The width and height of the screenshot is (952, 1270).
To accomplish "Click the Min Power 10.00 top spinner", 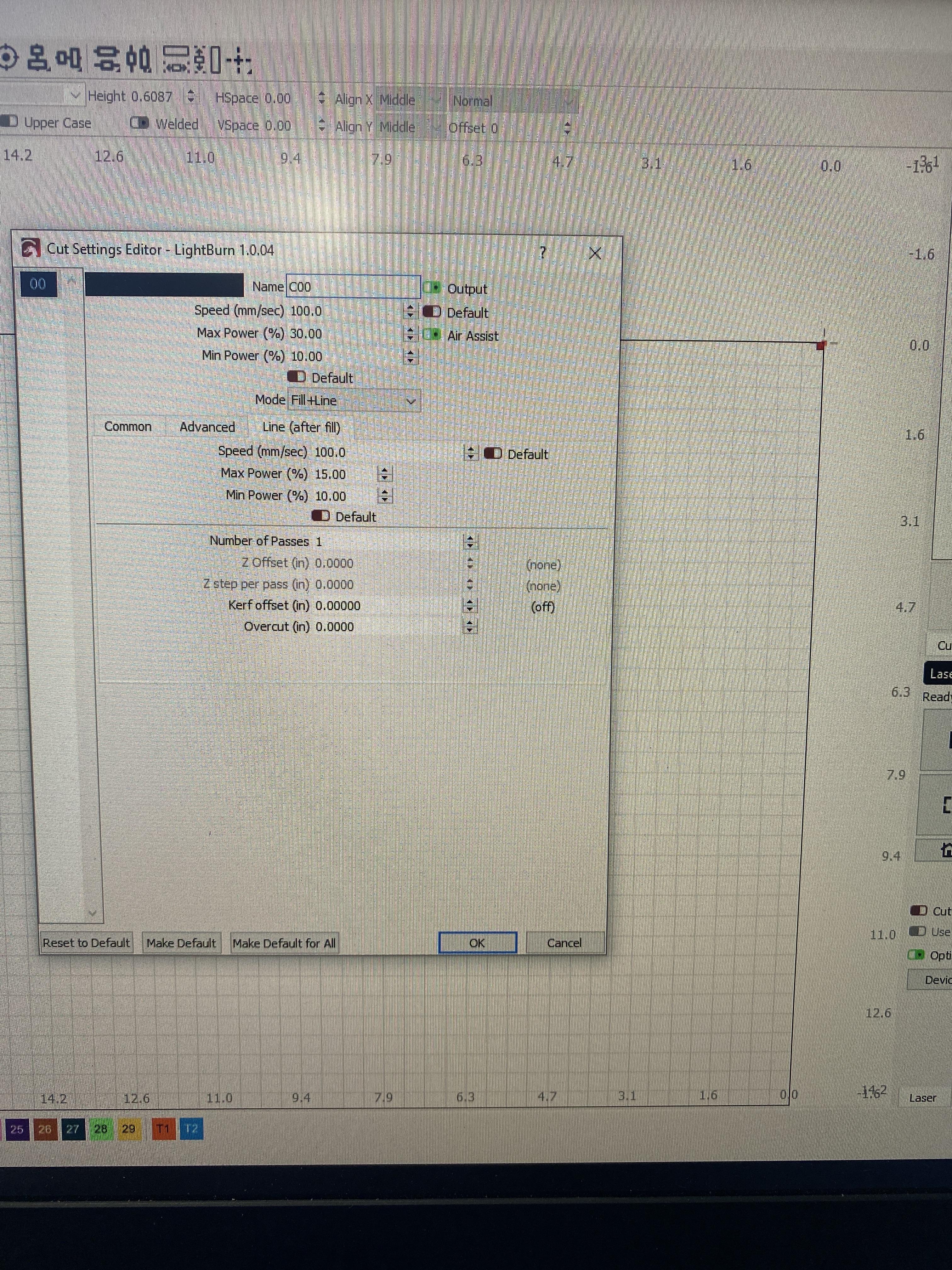I will click(410, 357).
